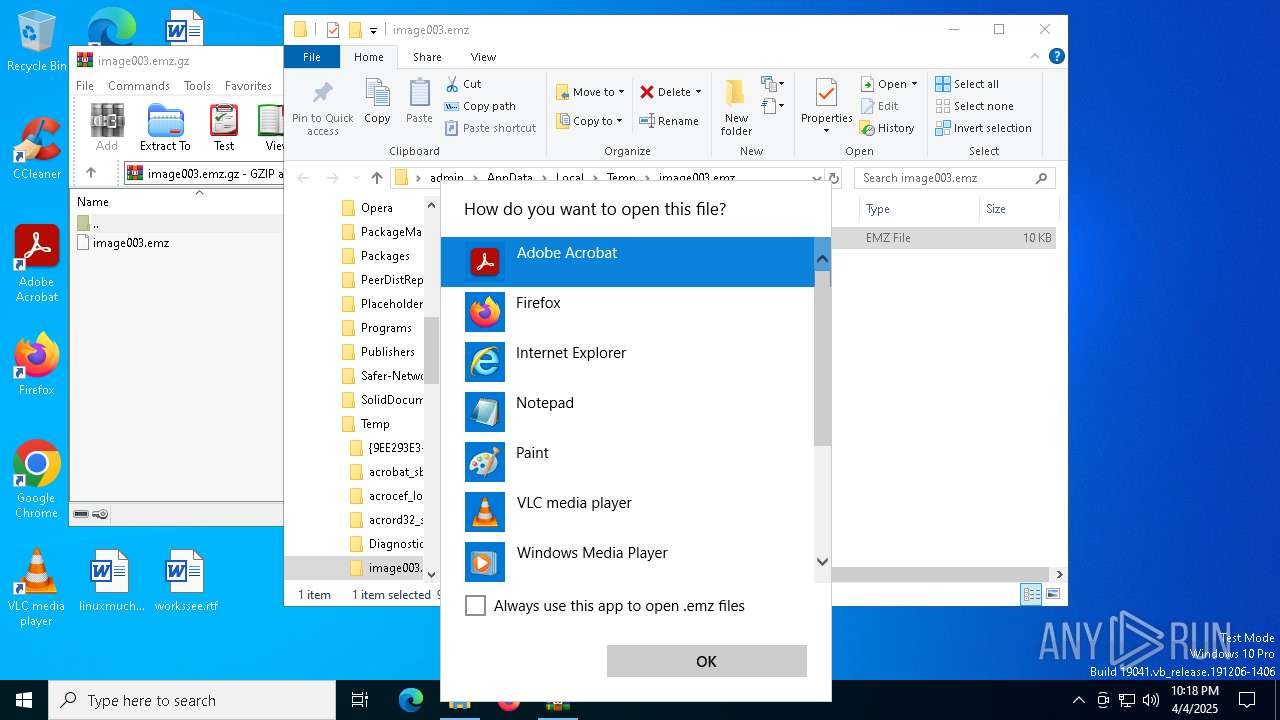The height and width of the screenshot is (720, 1280).
Task: Select the Opera folder in the tree
Action: coord(377,208)
